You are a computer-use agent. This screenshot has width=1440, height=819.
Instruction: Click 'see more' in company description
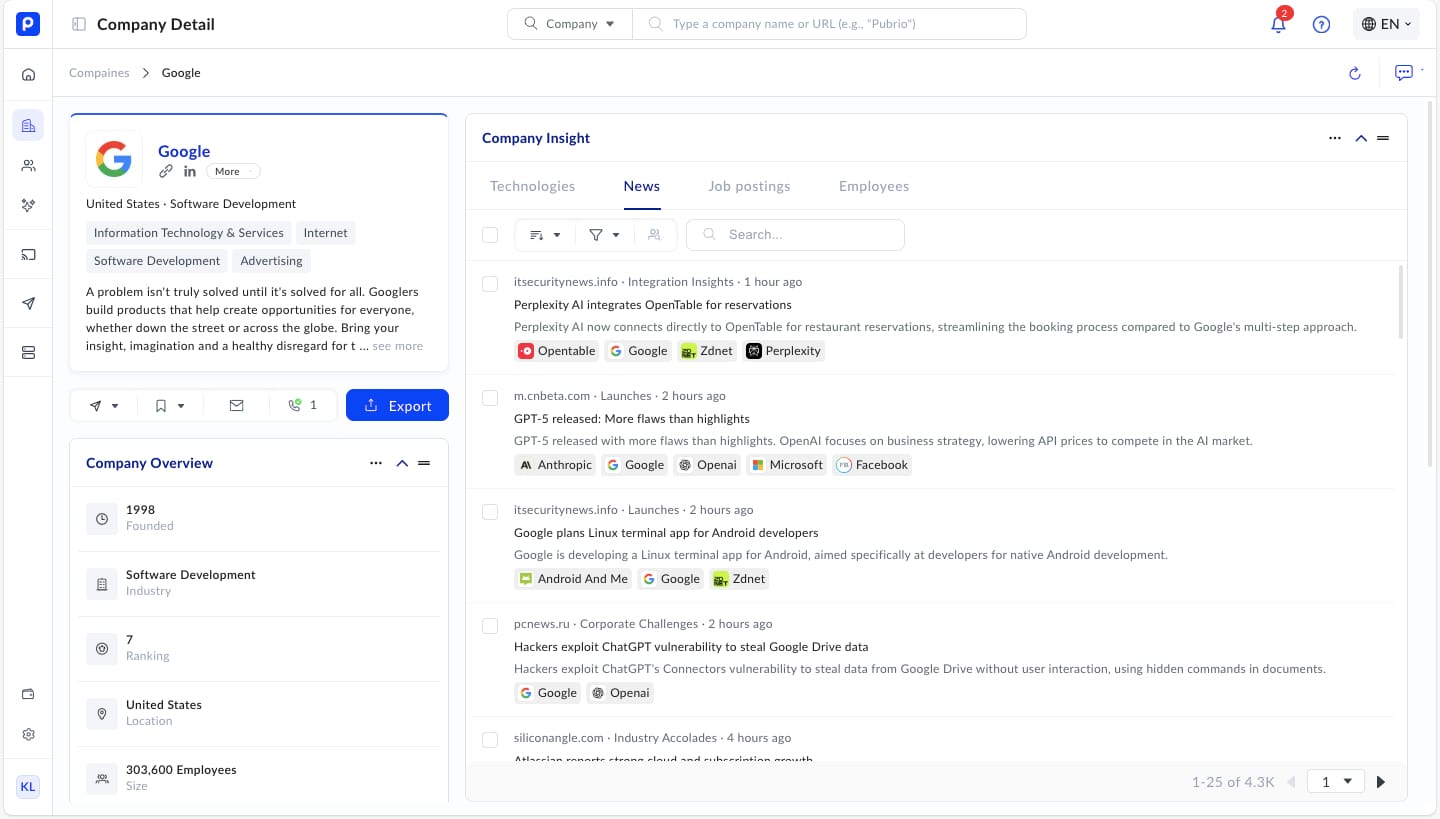[397, 346]
